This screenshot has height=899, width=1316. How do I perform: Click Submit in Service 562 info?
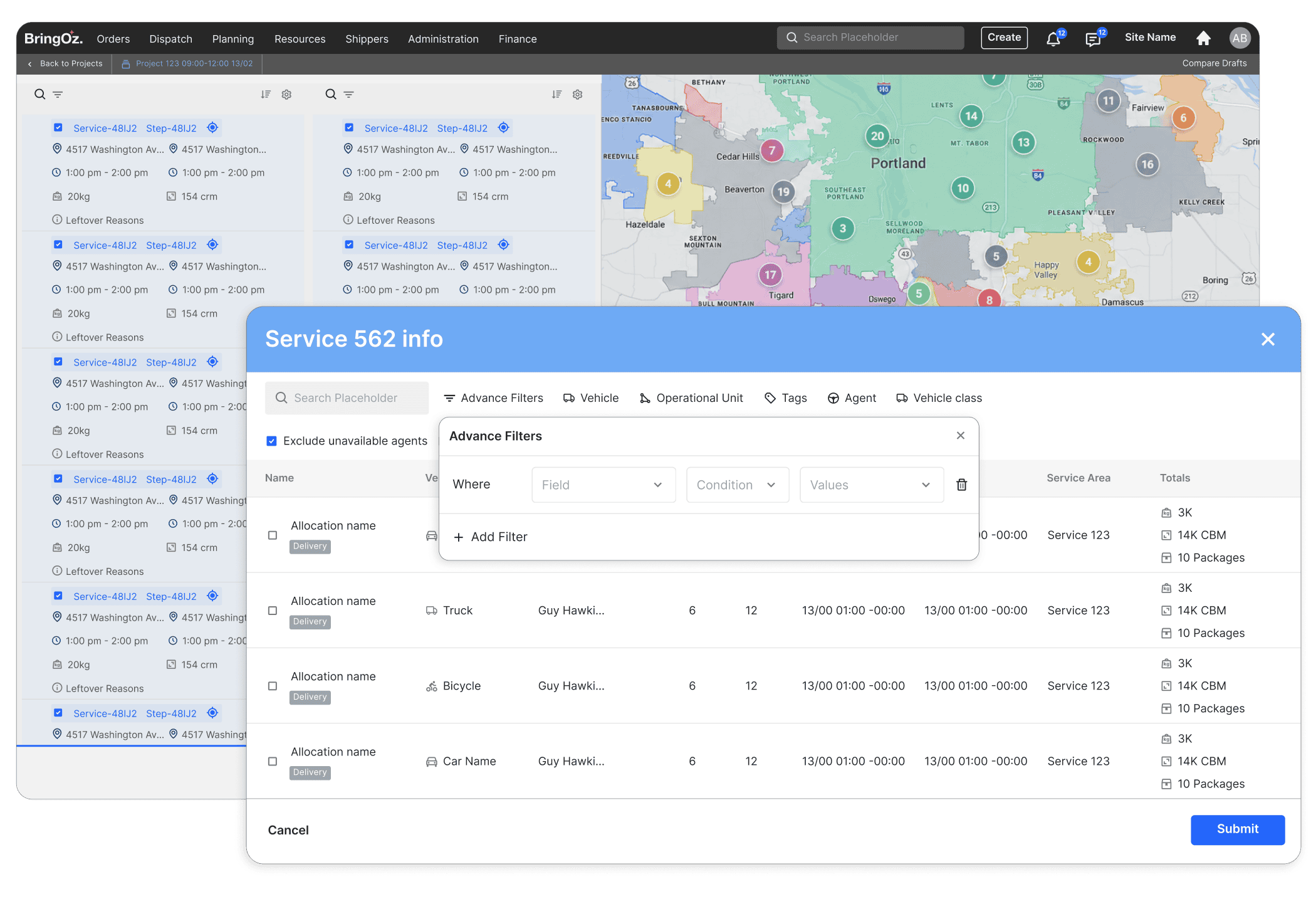[1238, 829]
